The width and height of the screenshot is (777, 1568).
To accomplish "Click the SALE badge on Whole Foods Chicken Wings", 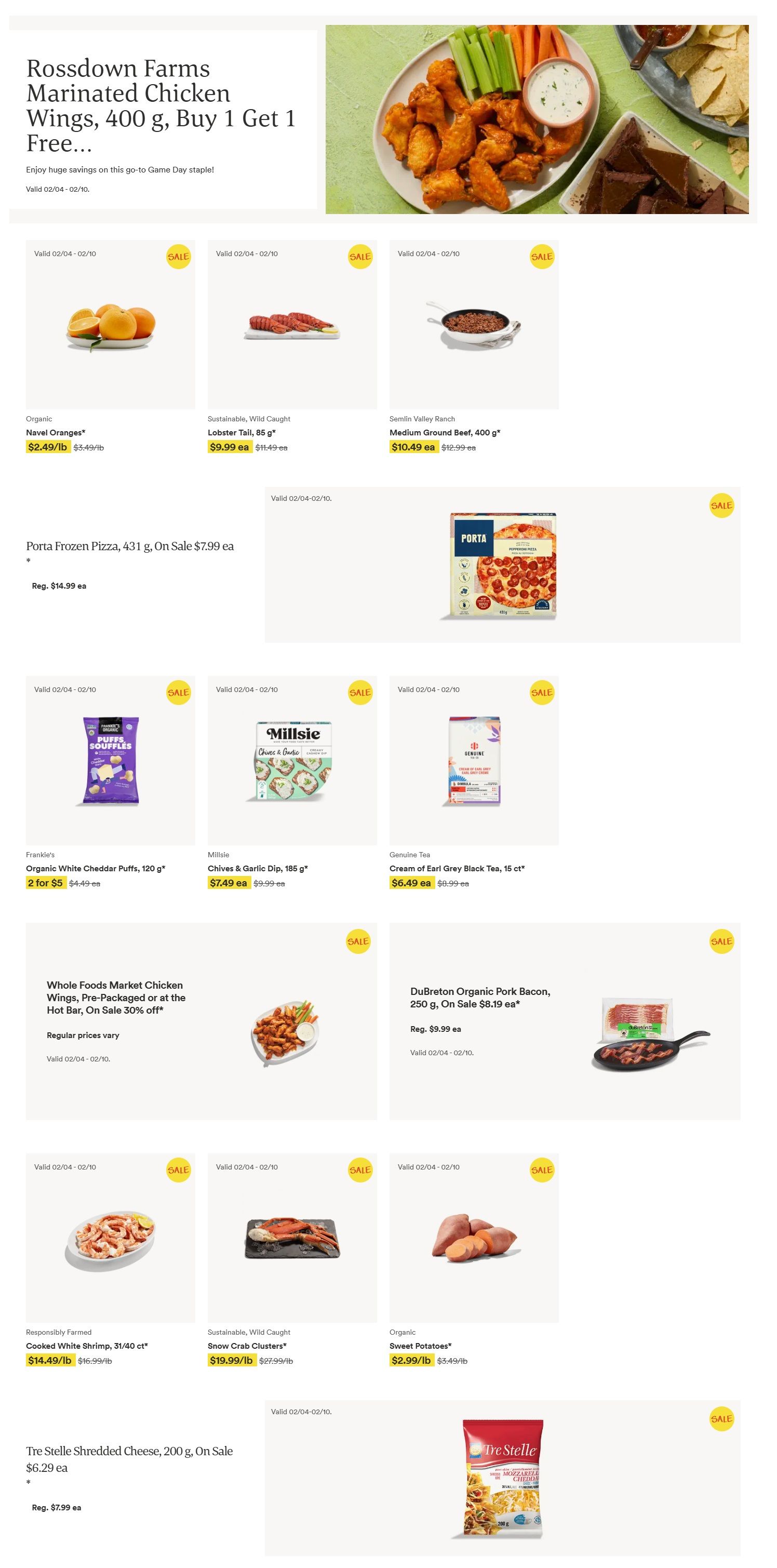I will point(358,941).
